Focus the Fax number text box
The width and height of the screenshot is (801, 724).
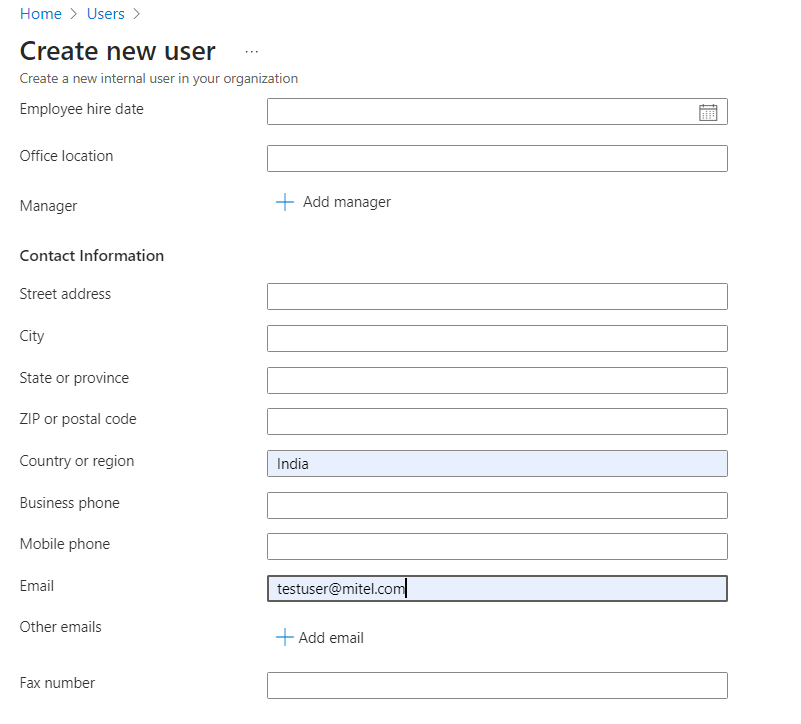497,686
